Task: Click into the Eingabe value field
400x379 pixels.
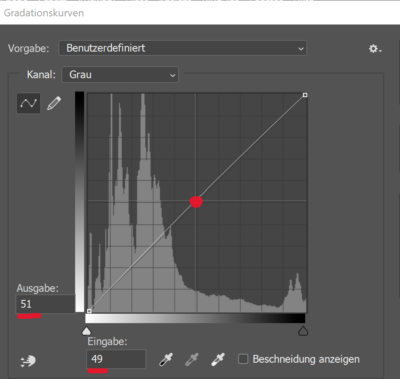Action: [x=116, y=359]
